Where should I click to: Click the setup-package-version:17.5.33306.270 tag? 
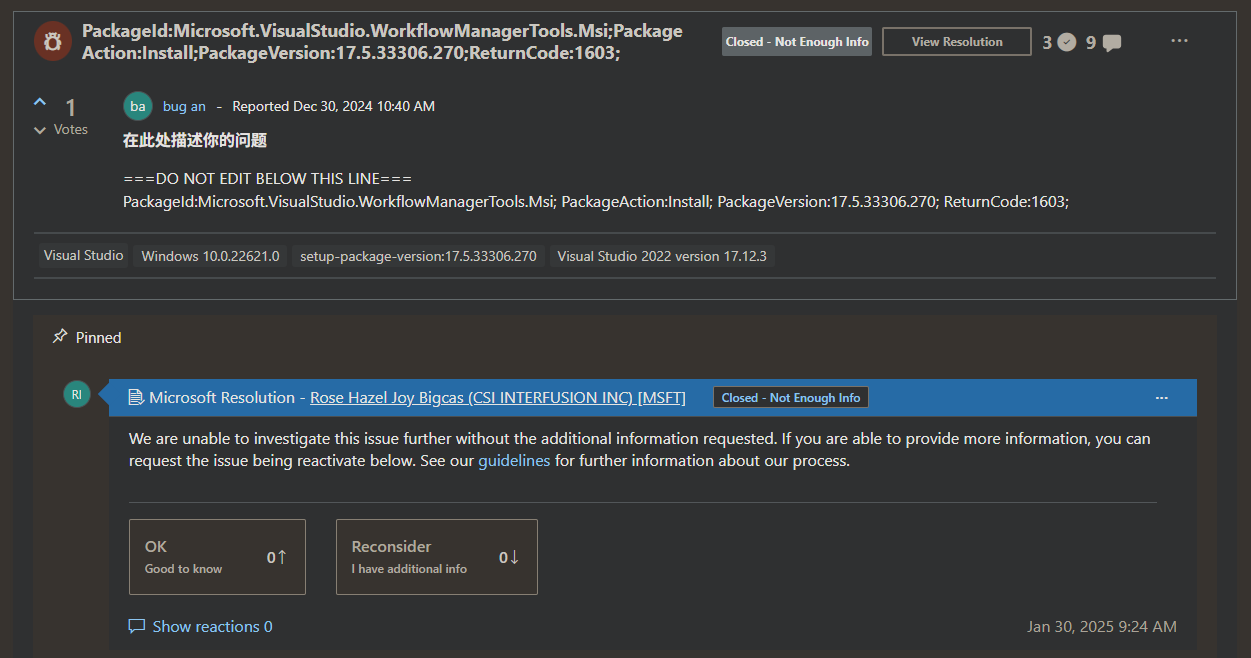419,256
